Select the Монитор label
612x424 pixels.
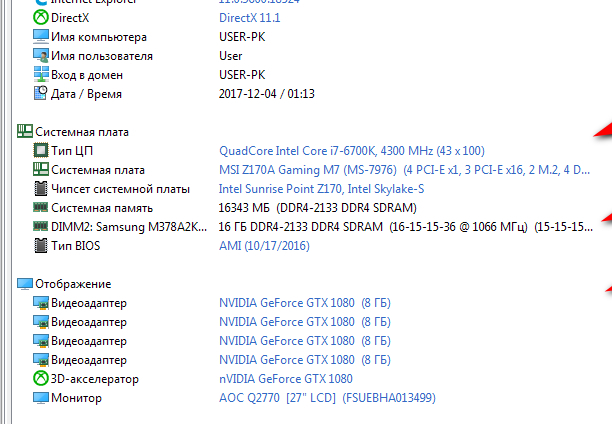76,398
